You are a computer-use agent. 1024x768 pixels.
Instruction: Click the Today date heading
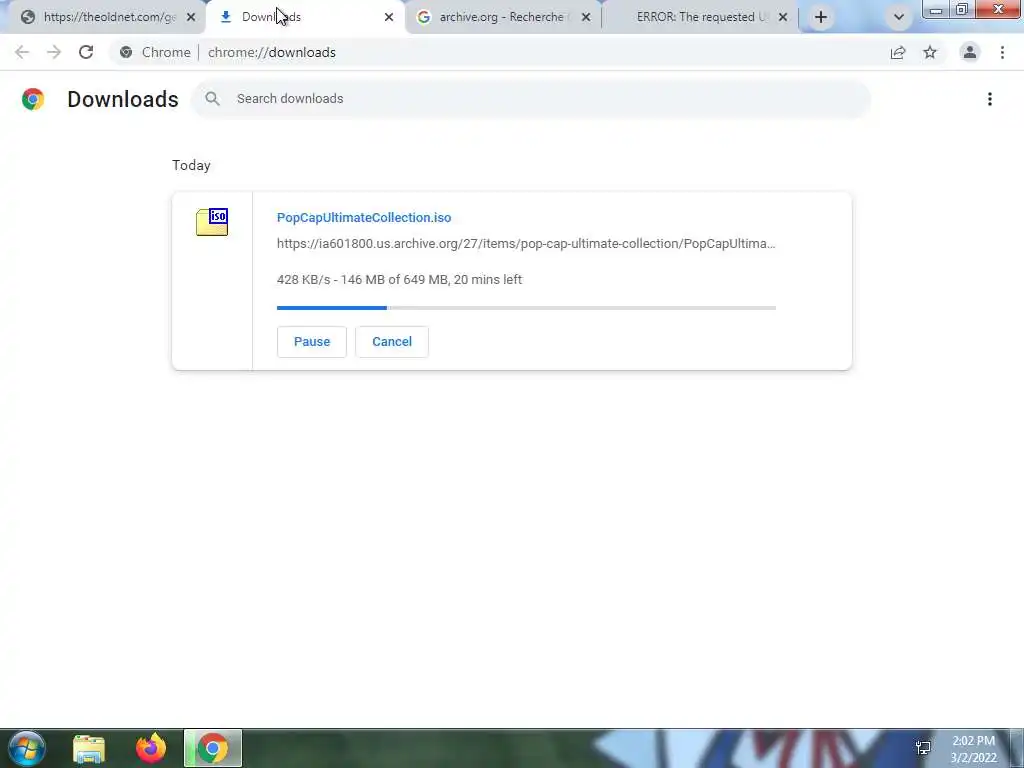click(191, 165)
